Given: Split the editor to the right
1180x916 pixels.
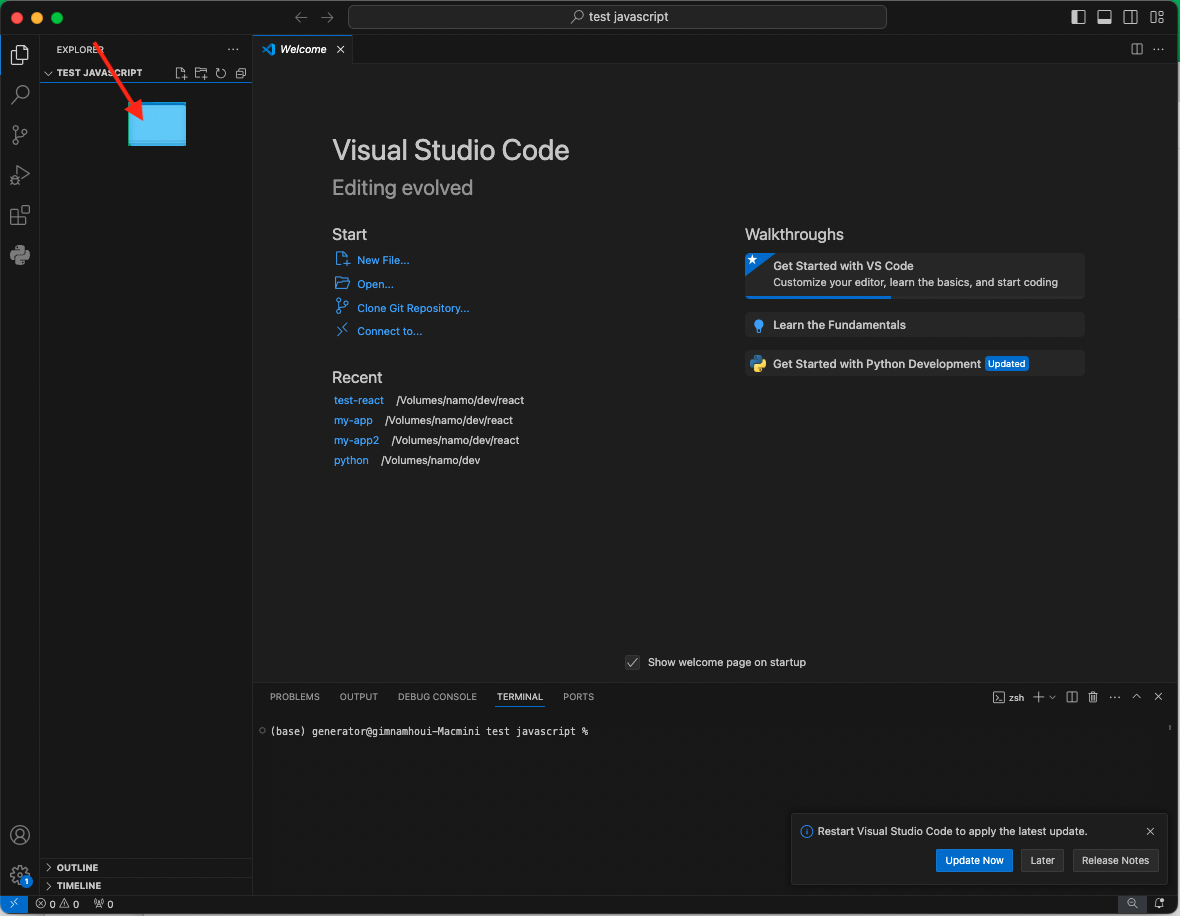Looking at the screenshot, I should pos(1137,49).
